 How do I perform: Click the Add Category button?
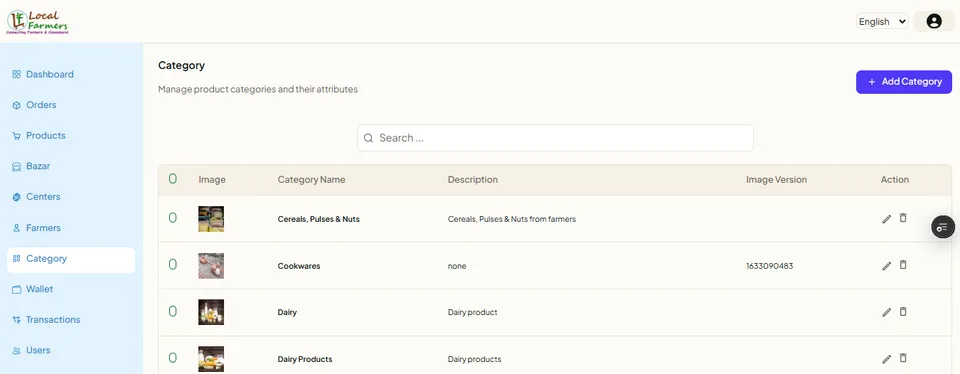[x=904, y=82]
